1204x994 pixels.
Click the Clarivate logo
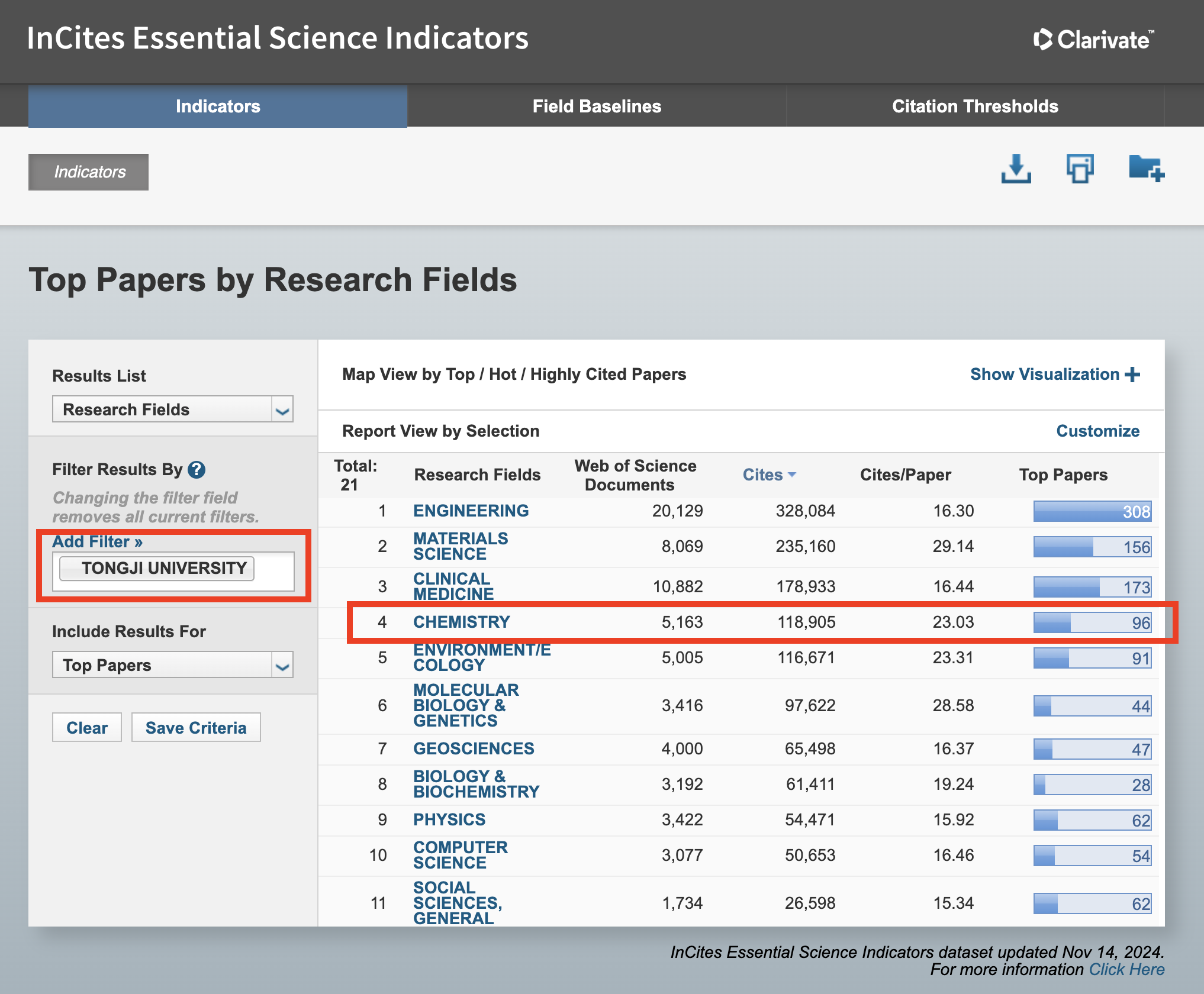[1093, 40]
